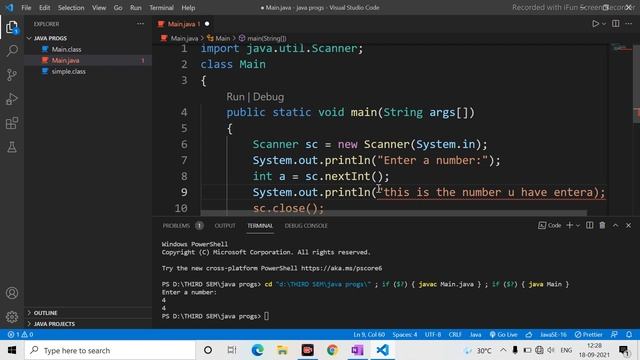The image size is (640, 360).
Task: Select the Terminal panel tab
Action: click(x=260, y=226)
